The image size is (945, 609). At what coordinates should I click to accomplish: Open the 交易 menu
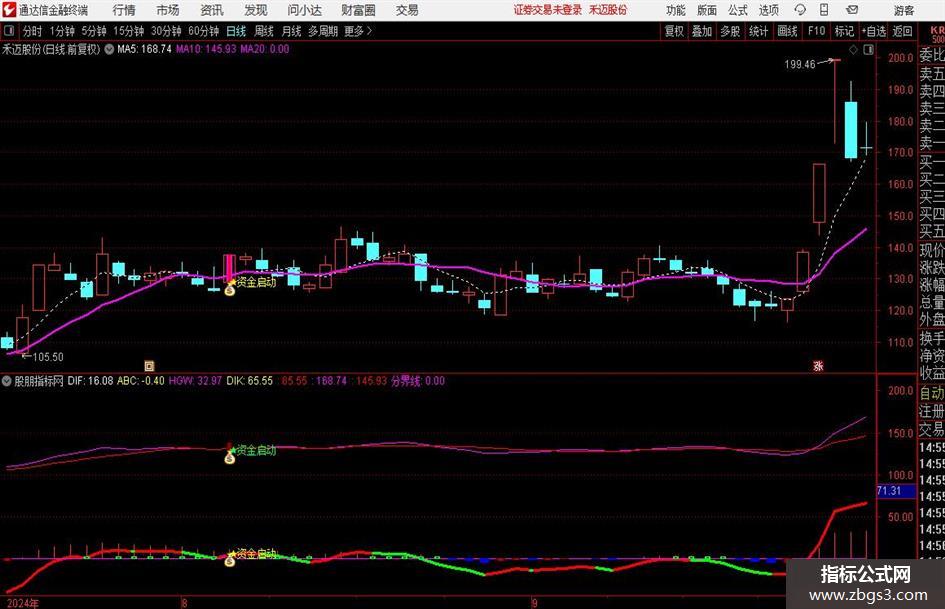pyautogui.click(x=407, y=10)
